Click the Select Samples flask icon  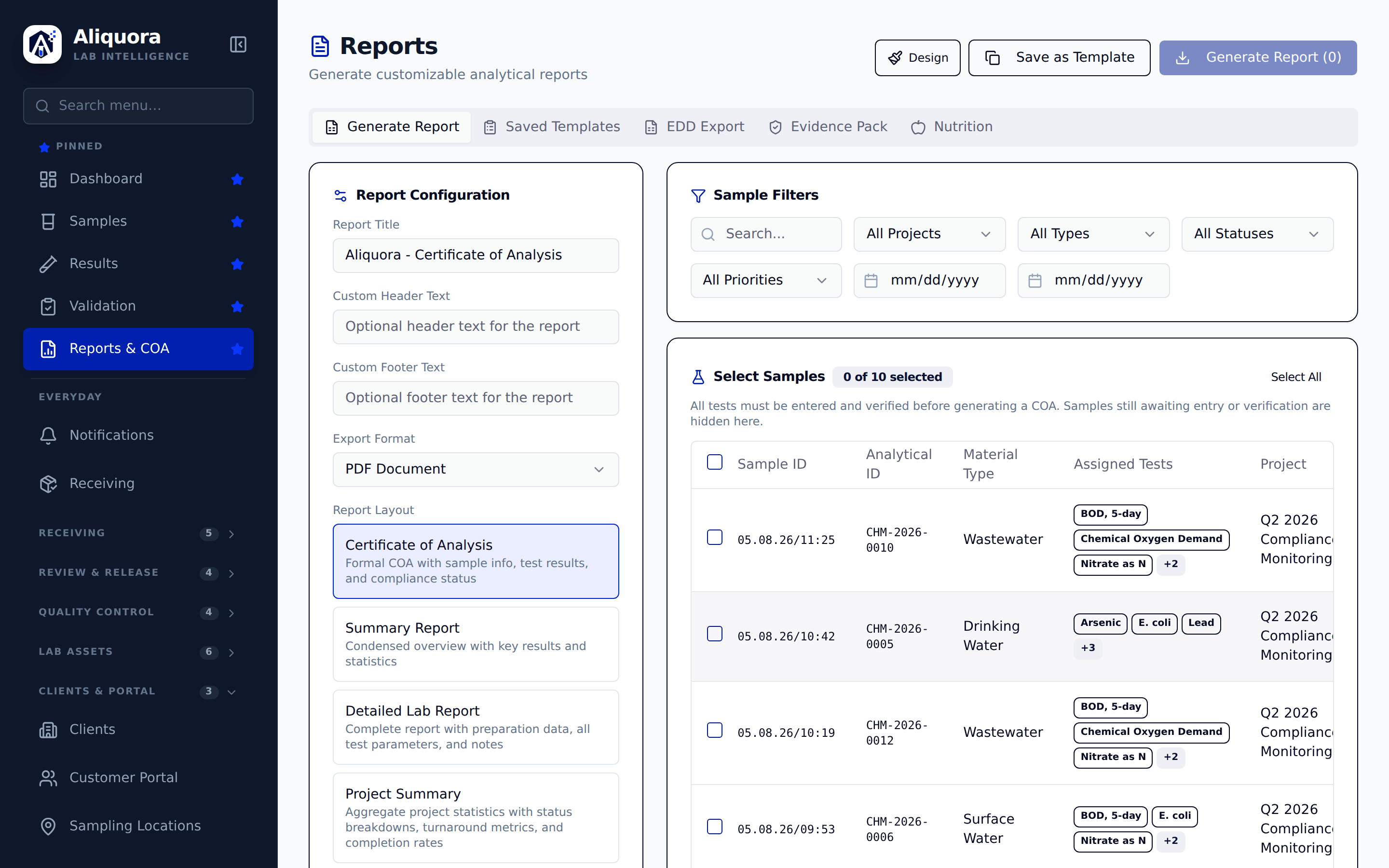698,377
